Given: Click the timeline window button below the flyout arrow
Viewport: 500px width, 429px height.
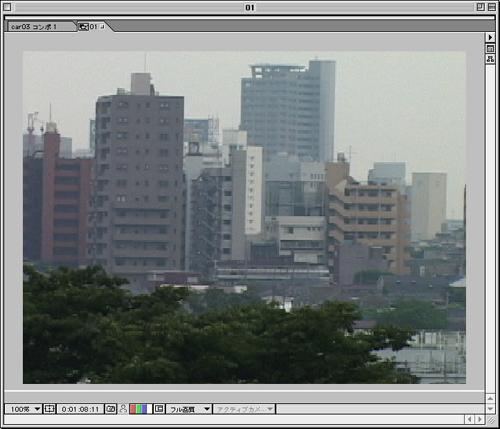Looking at the screenshot, I should coord(490,49).
